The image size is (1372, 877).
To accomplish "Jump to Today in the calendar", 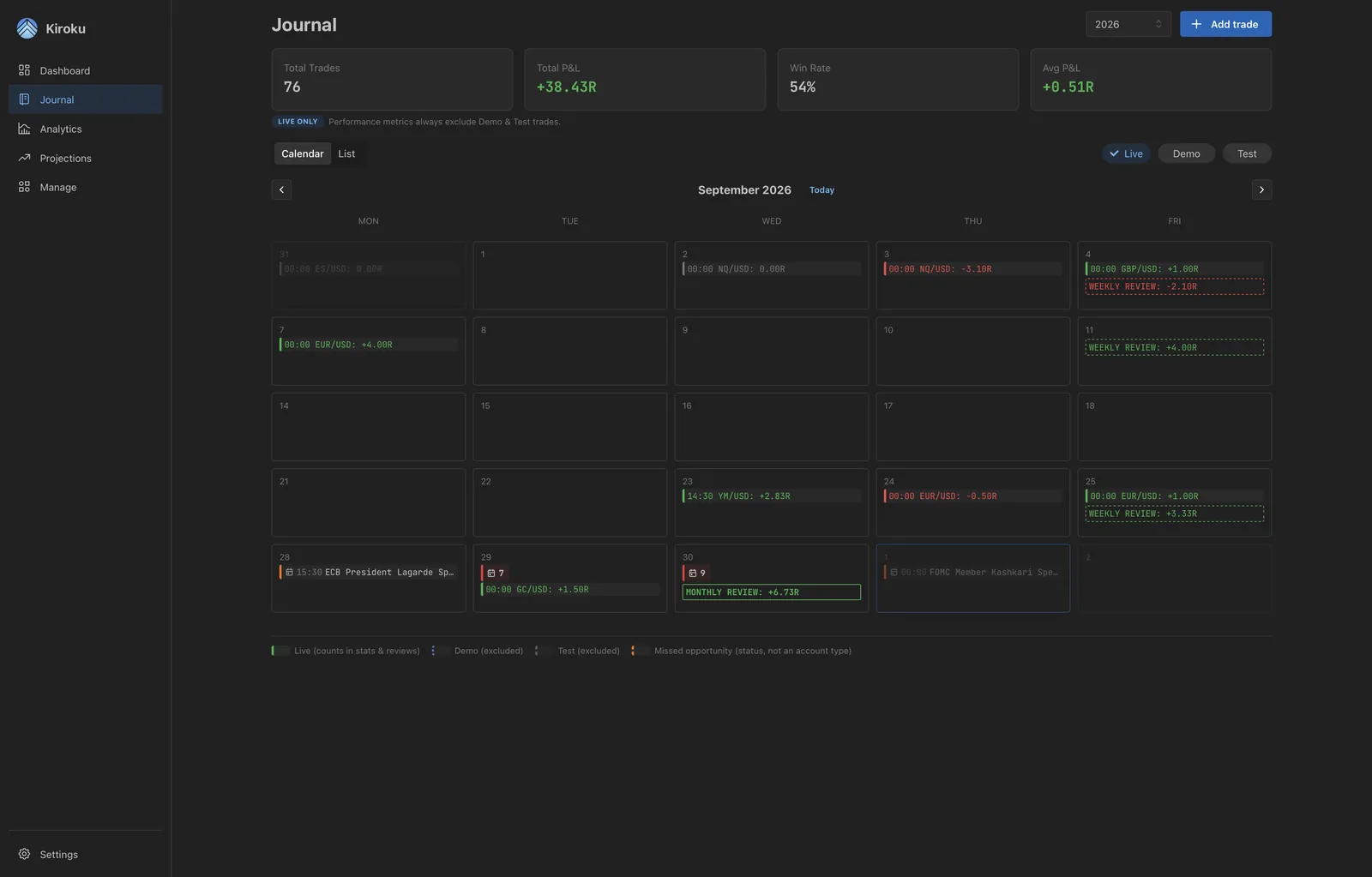I will [x=821, y=190].
